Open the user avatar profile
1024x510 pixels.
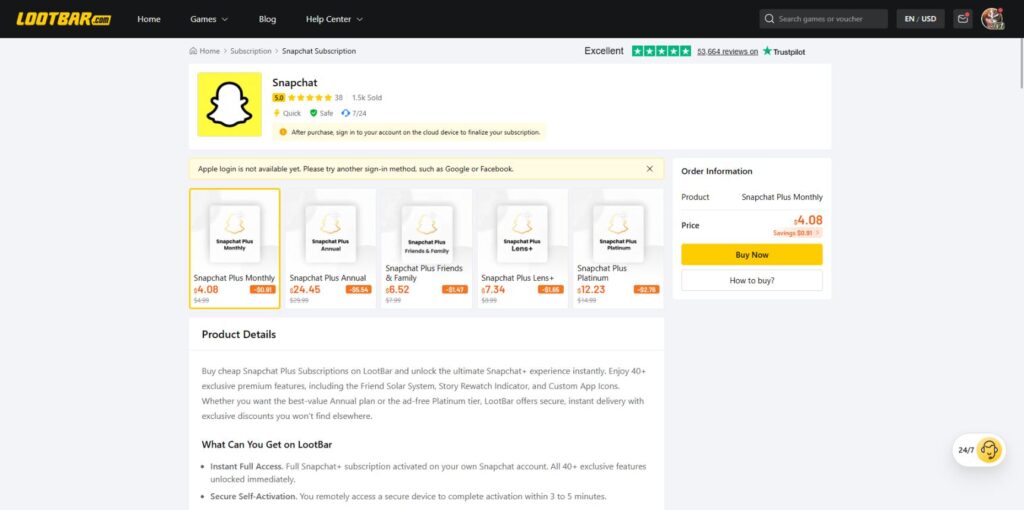tap(992, 19)
